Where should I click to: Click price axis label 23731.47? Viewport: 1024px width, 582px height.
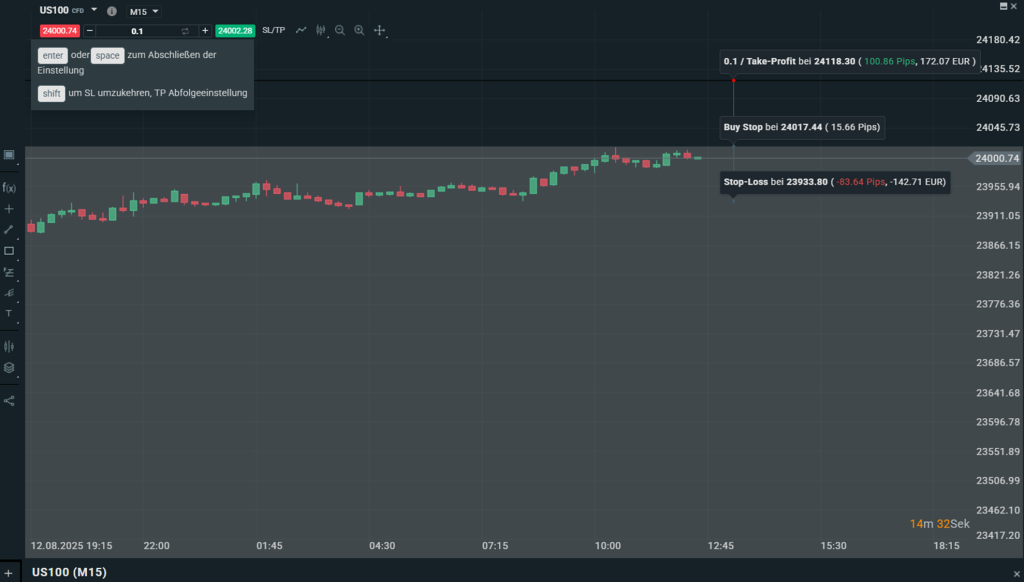(x=998, y=334)
